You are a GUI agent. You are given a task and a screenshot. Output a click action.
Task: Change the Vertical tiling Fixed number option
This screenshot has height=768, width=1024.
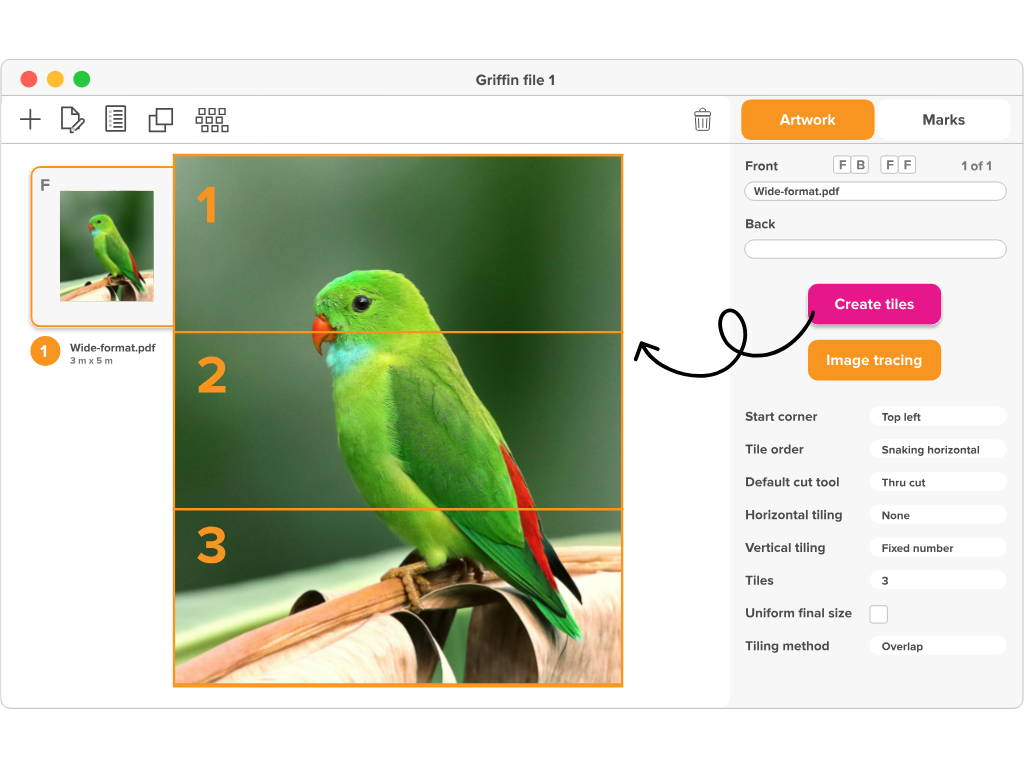click(937, 548)
